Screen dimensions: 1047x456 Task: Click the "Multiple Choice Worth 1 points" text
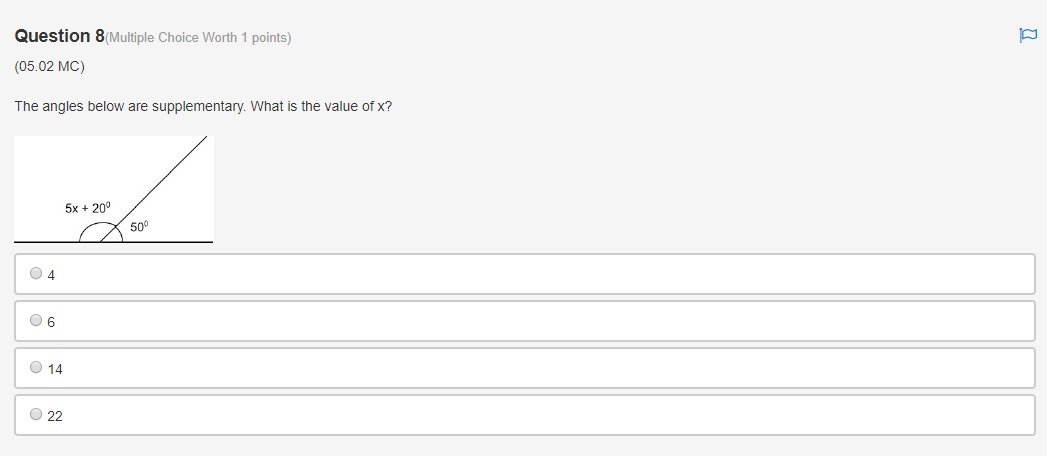[x=199, y=38]
